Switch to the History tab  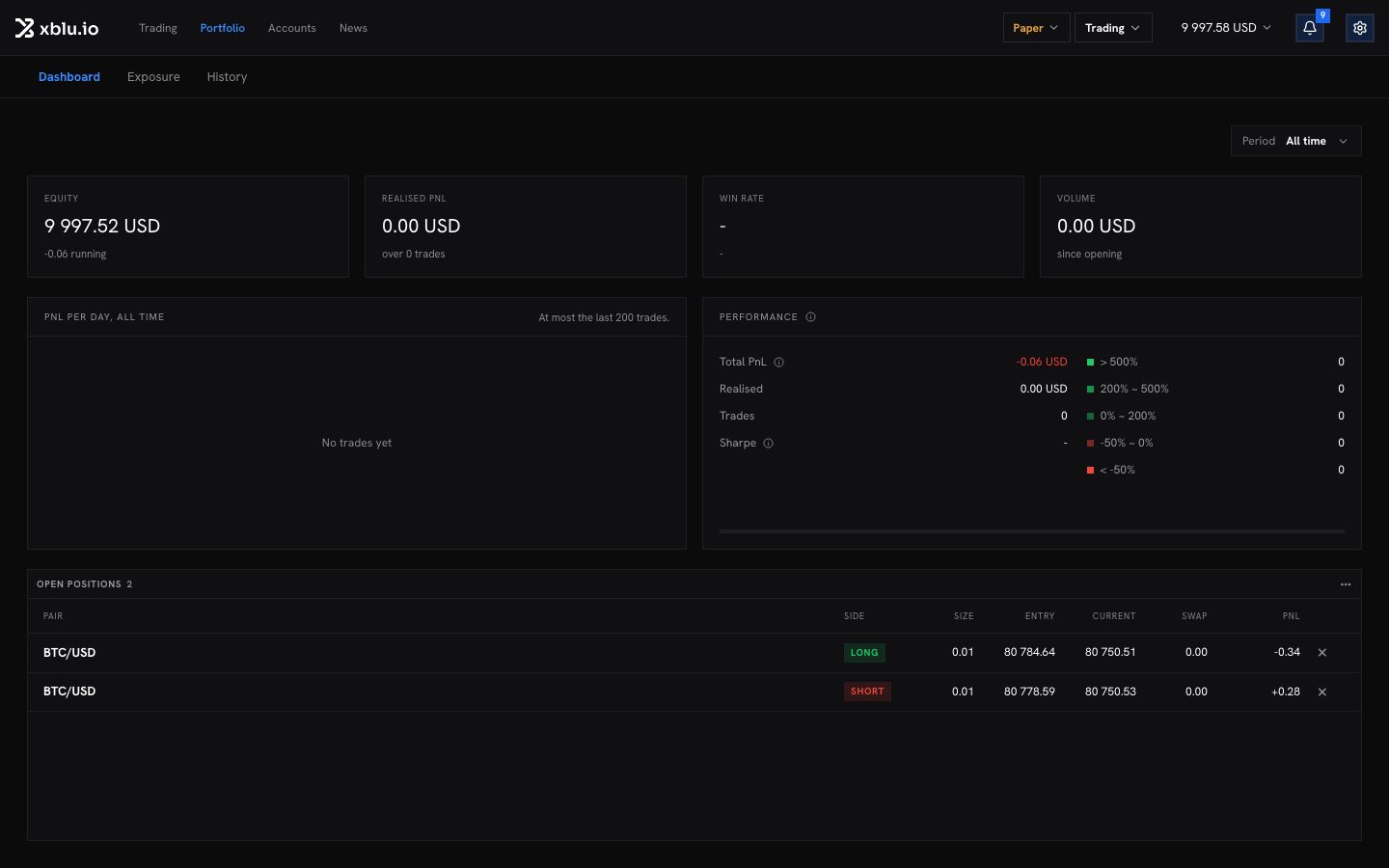click(227, 77)
